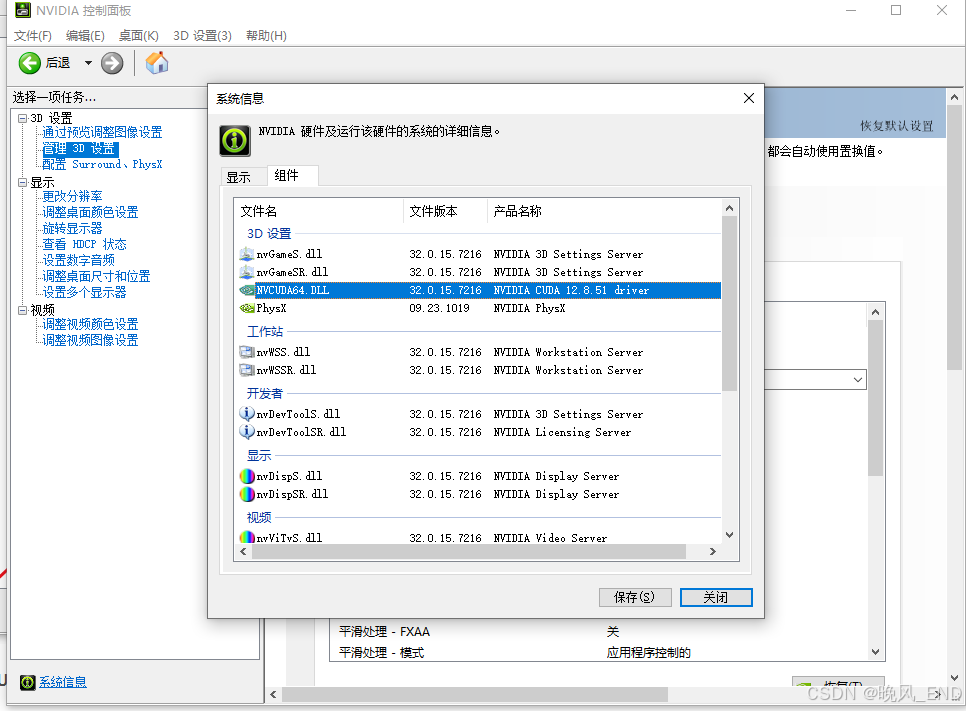Screen dimensions: 966x711
Task: Select the 09.23.1019 PhysX version cell
Action: click(439, 308)
